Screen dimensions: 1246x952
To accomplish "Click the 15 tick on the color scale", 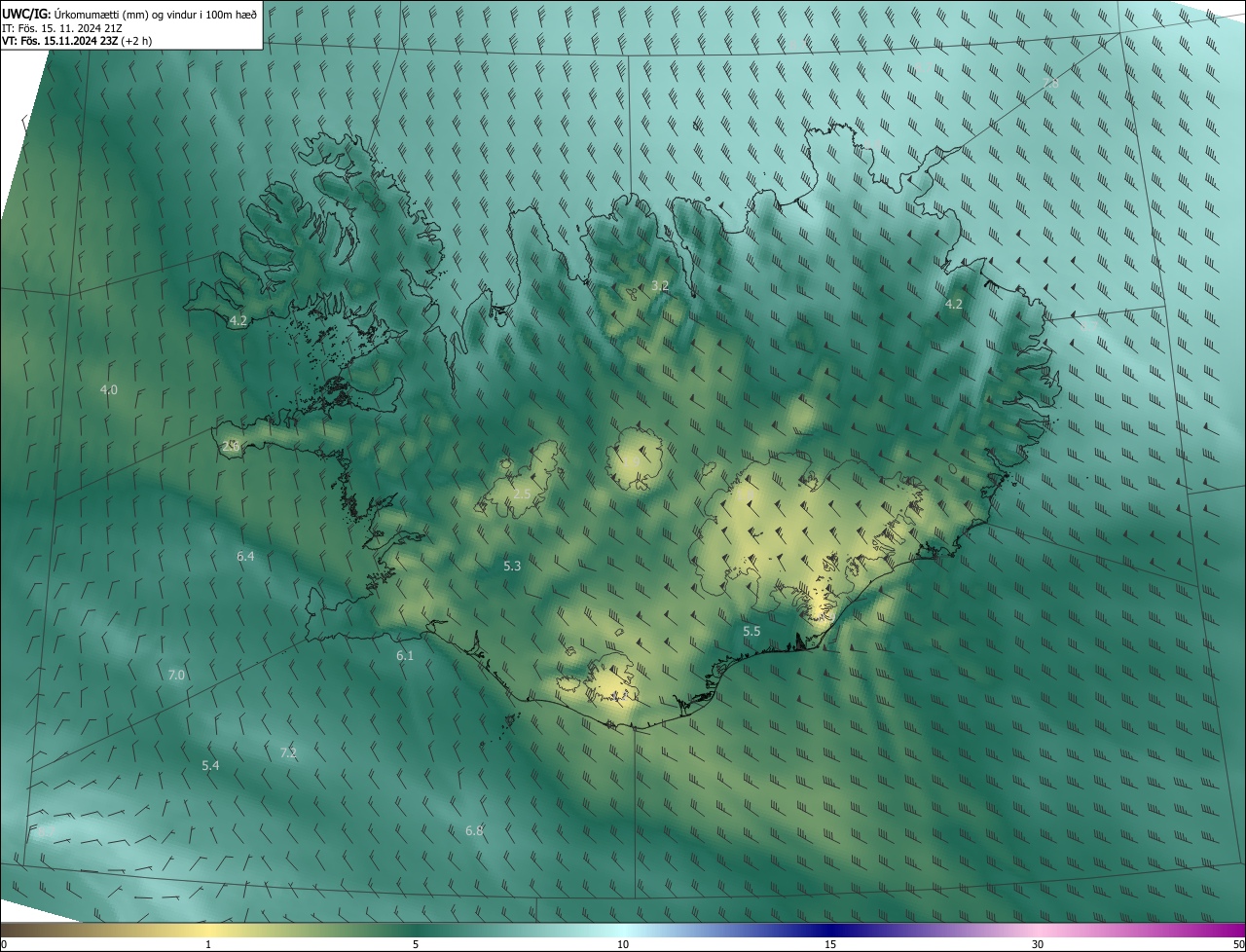I will pos(830,944).
